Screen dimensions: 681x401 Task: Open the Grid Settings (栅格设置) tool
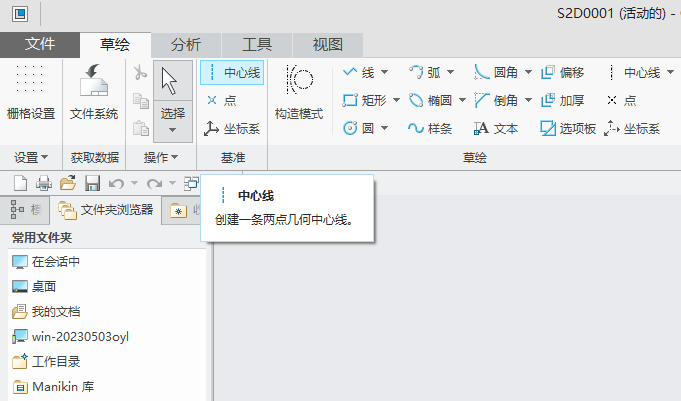[31, 92]
